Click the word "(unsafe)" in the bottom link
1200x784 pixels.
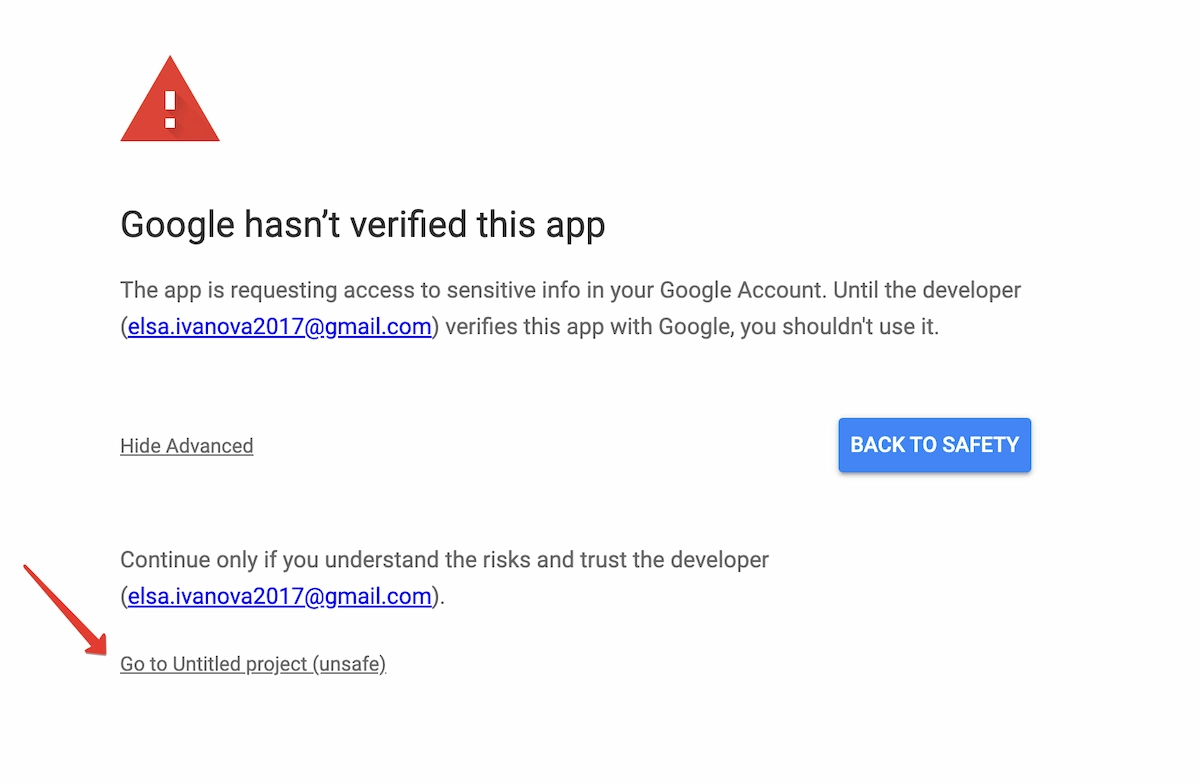[x=349, y=664]
